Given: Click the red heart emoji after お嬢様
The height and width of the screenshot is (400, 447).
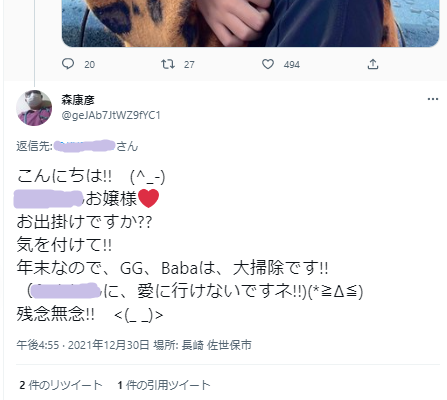Looking at the screenshot, I should 148,198.
